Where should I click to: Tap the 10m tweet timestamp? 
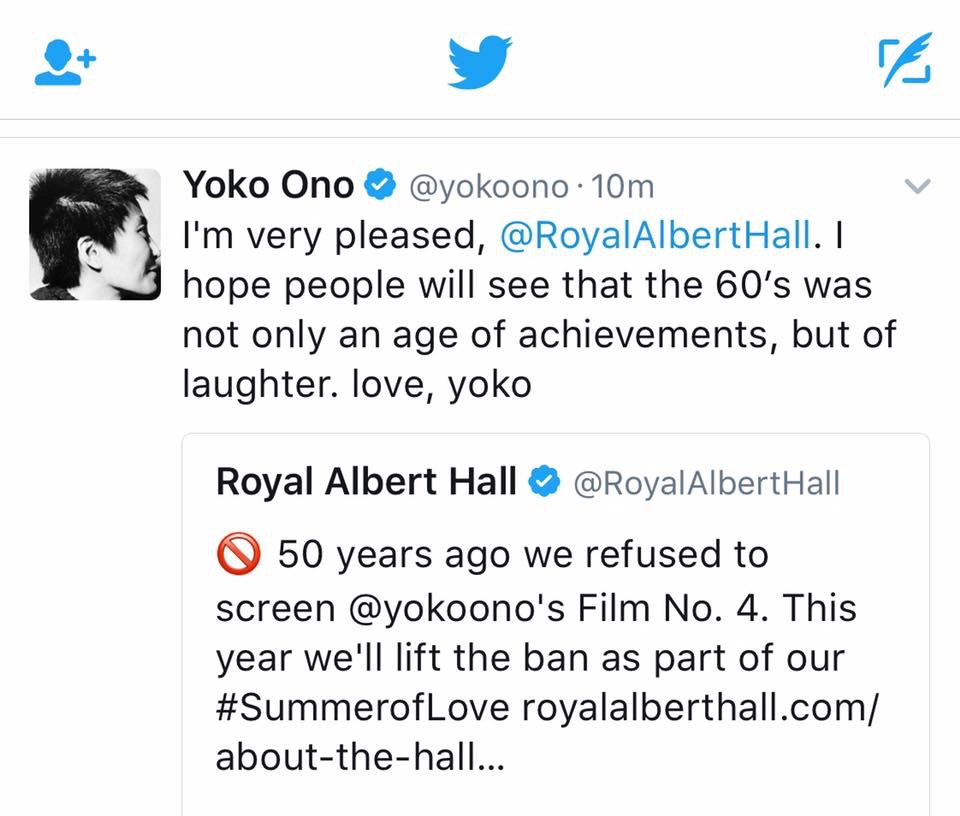(x=623, y=187)
